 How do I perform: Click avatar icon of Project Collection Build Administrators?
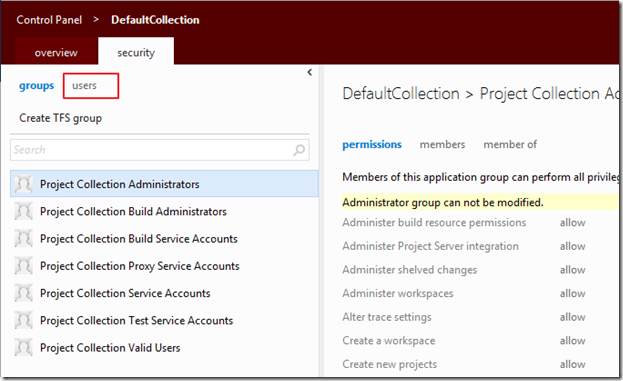click(23, 211)
